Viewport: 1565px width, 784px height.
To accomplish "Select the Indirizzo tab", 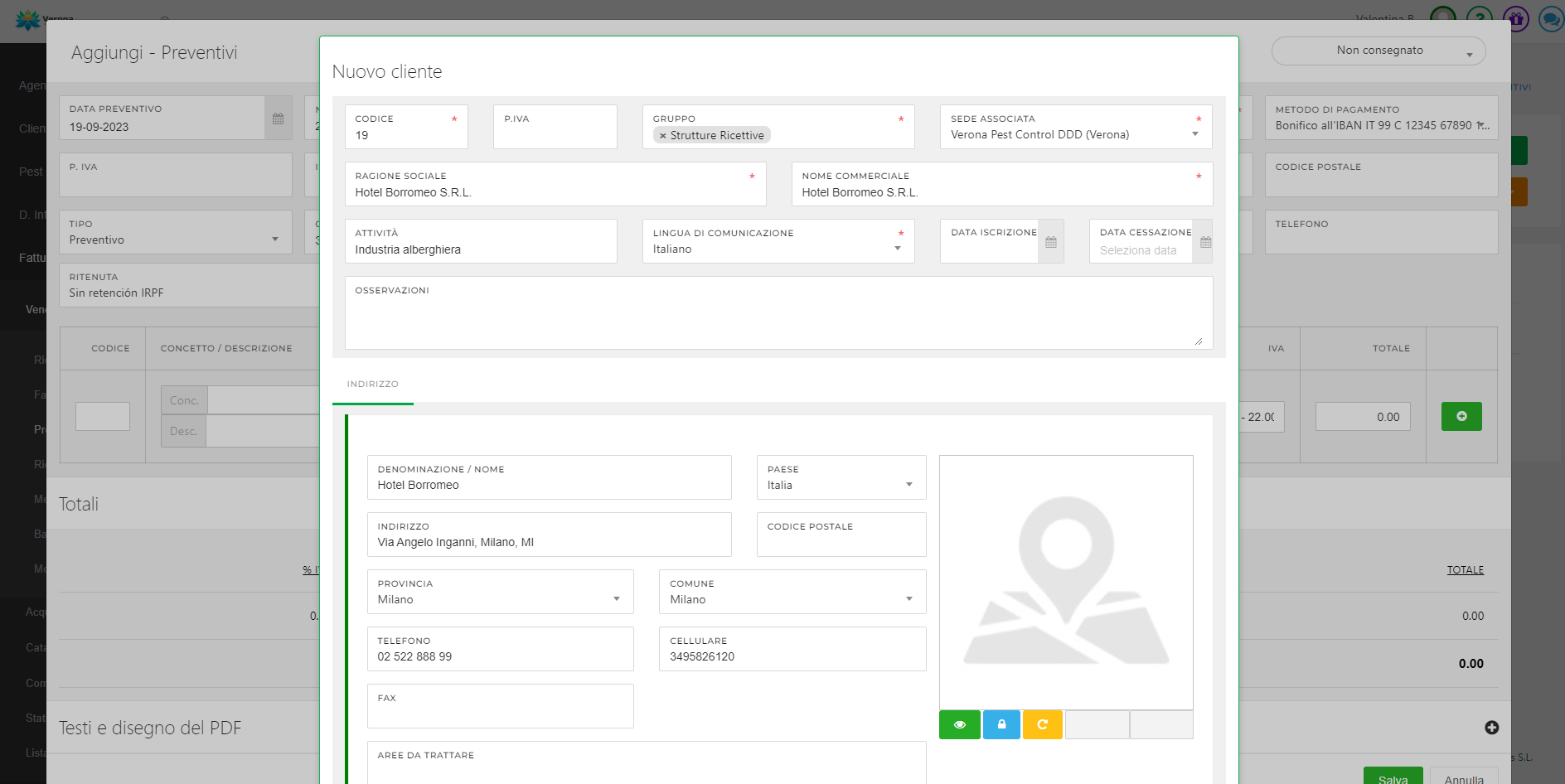I will point(372,385).
